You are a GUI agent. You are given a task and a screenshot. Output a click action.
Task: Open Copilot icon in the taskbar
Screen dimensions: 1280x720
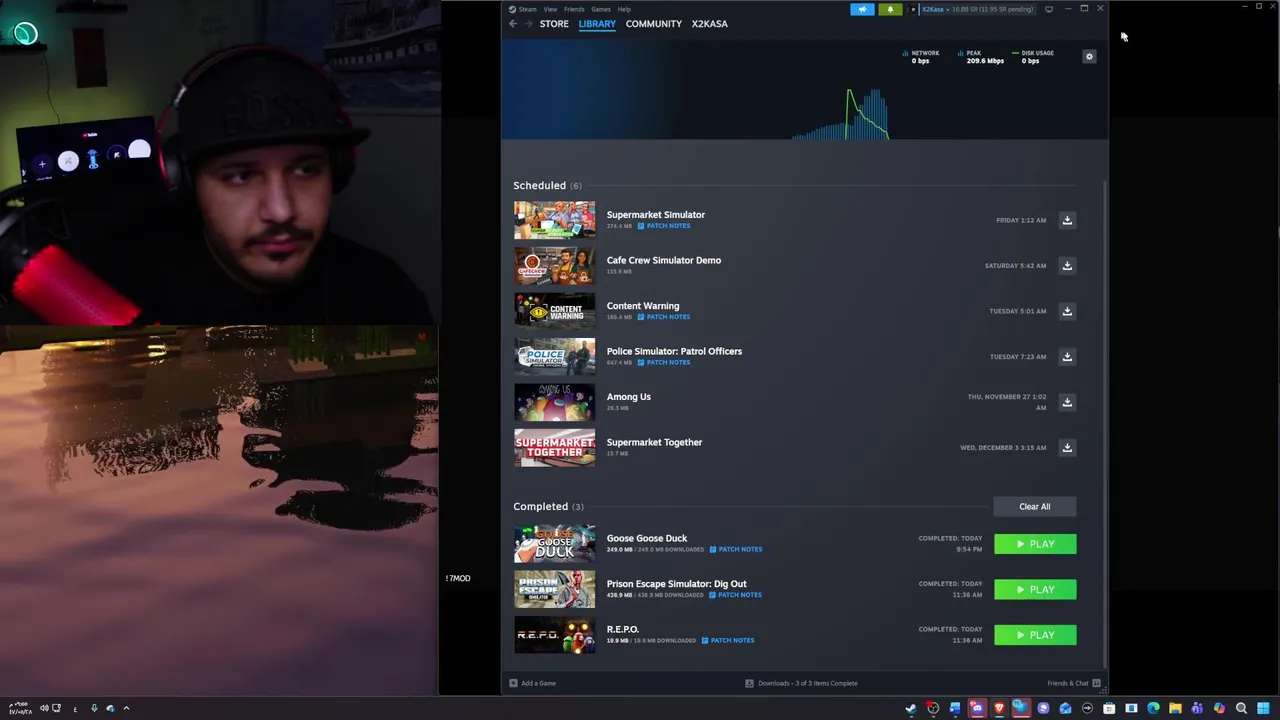point(1219,708)
